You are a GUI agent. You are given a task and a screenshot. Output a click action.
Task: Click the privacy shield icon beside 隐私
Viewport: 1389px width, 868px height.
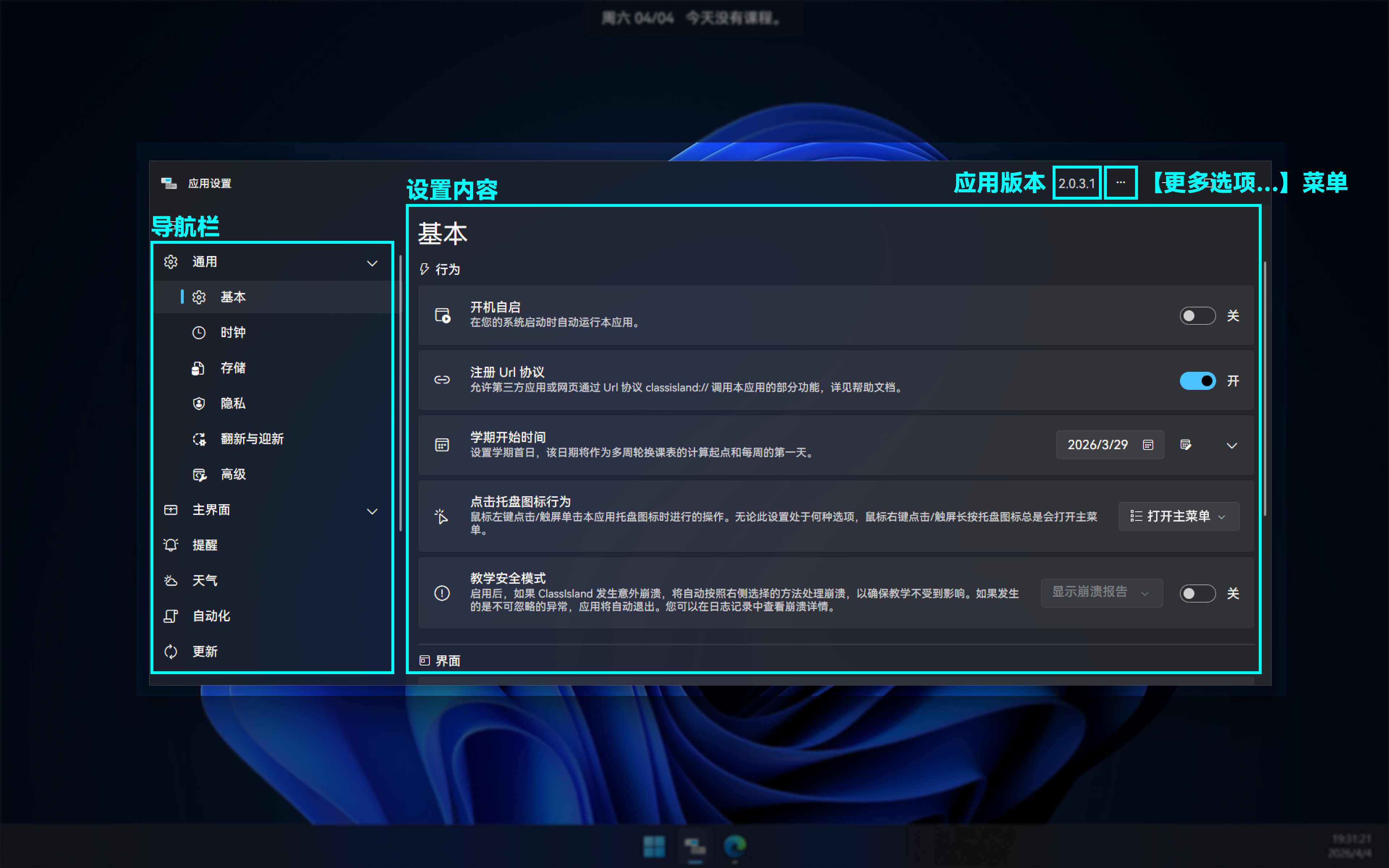199,404
